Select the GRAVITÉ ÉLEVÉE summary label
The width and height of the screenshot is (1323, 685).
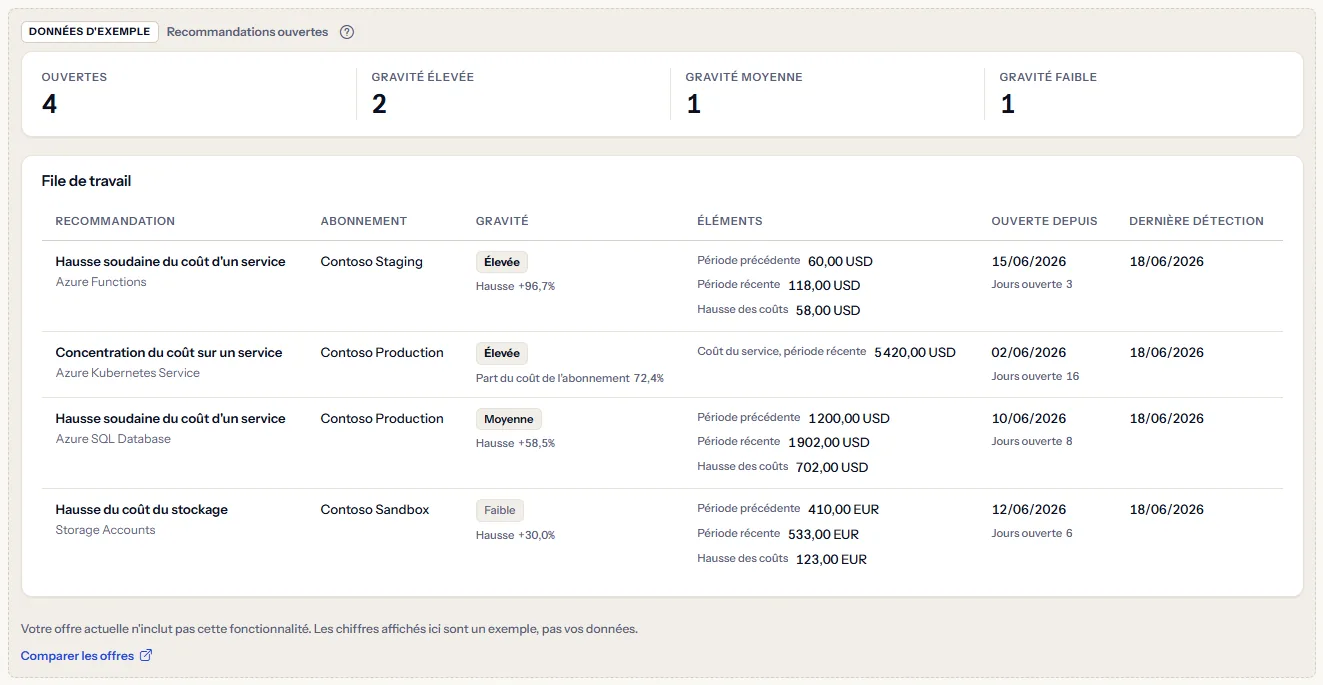(x=423, y=77)
